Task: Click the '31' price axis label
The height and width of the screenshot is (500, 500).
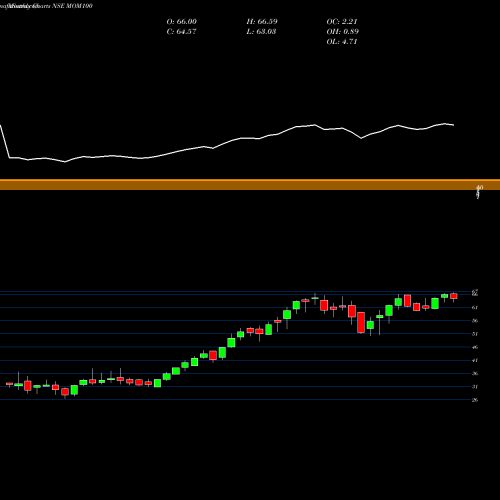Action: (x=475, y=387)
